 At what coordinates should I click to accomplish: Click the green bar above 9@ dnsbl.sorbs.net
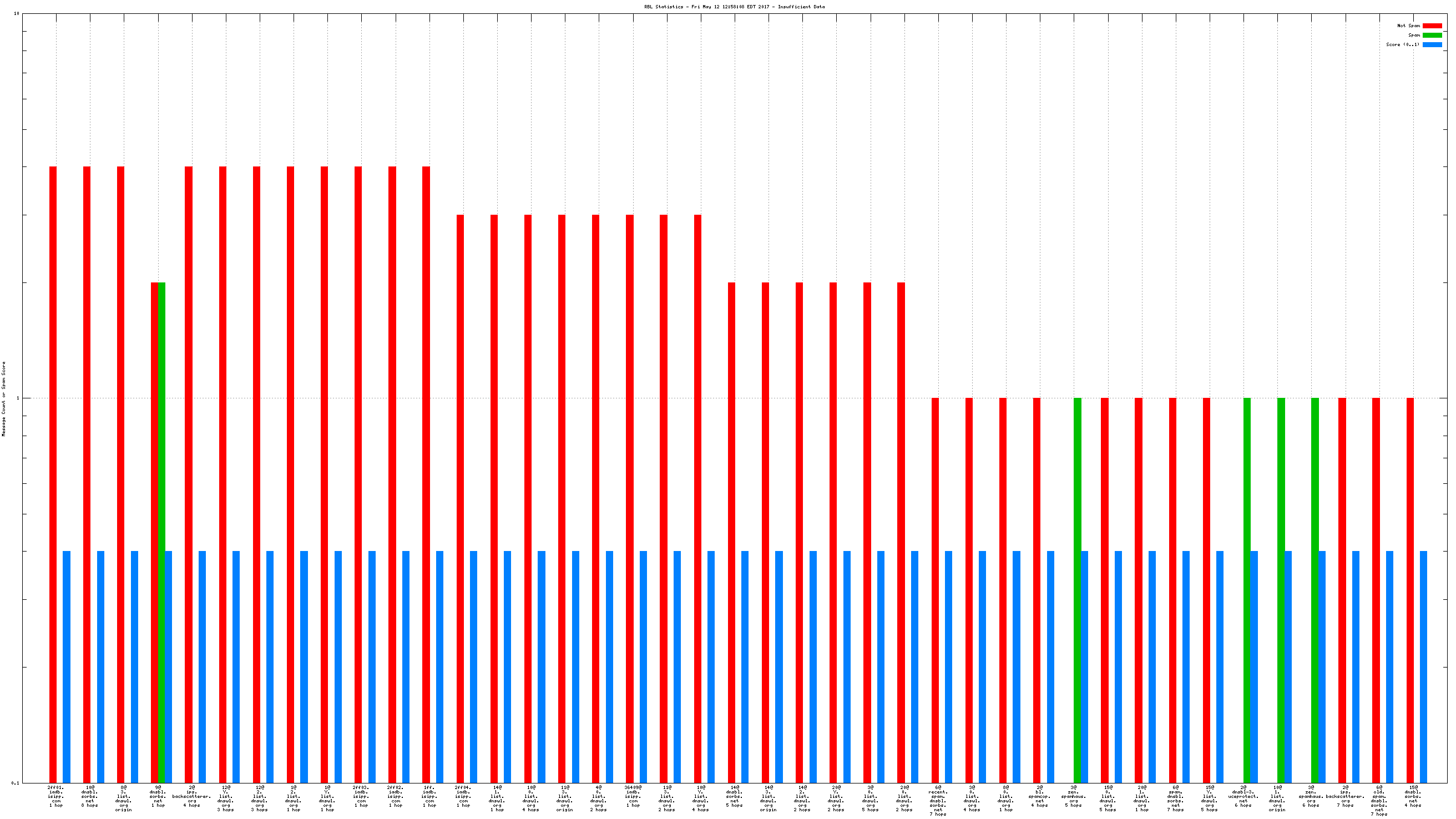161,532
